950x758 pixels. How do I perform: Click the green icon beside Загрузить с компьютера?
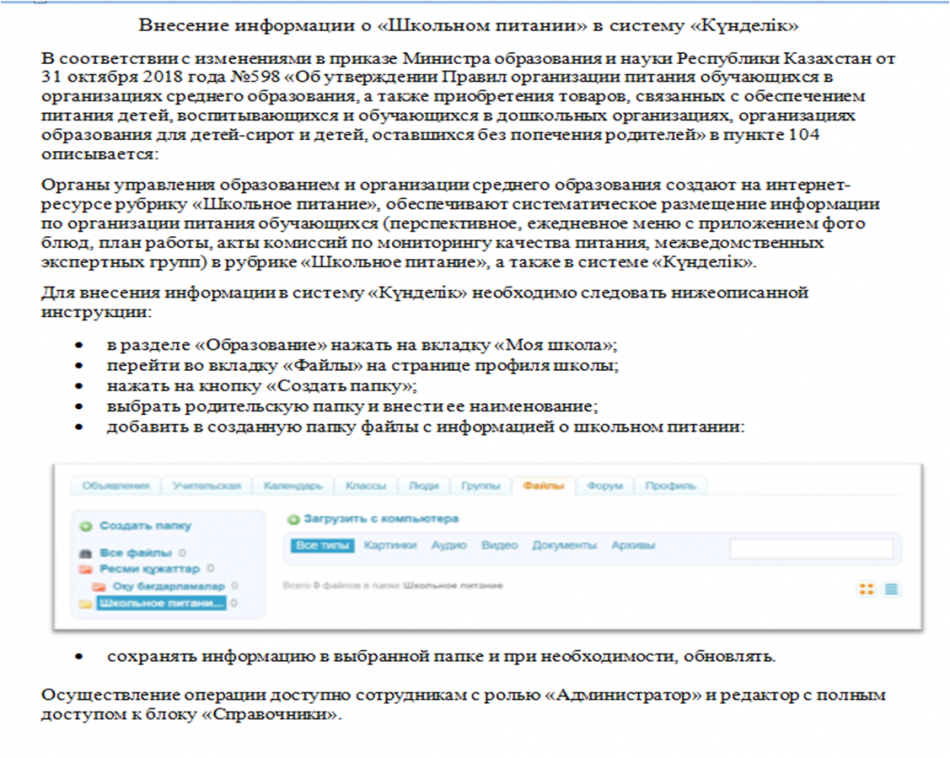(x=293, y=519)
